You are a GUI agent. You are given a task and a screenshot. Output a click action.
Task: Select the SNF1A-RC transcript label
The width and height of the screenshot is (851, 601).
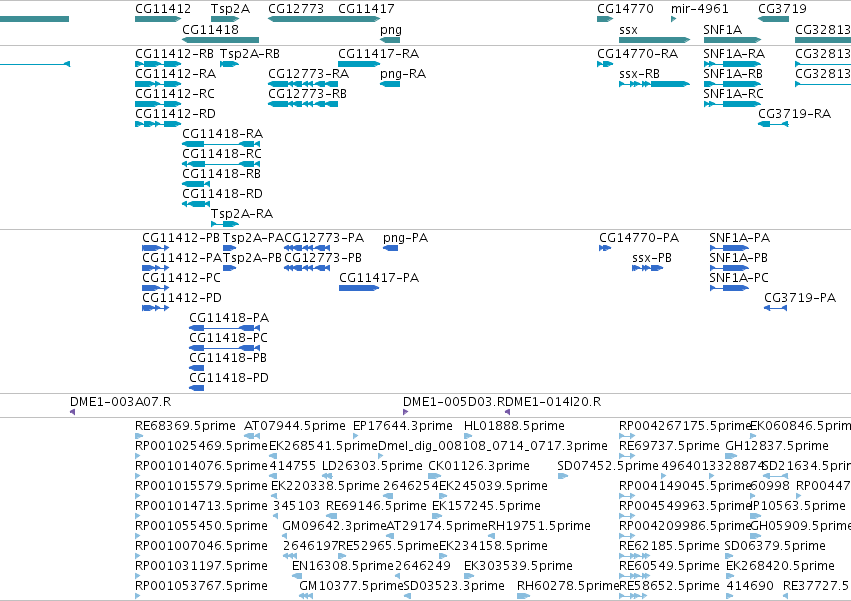[733, 94]
